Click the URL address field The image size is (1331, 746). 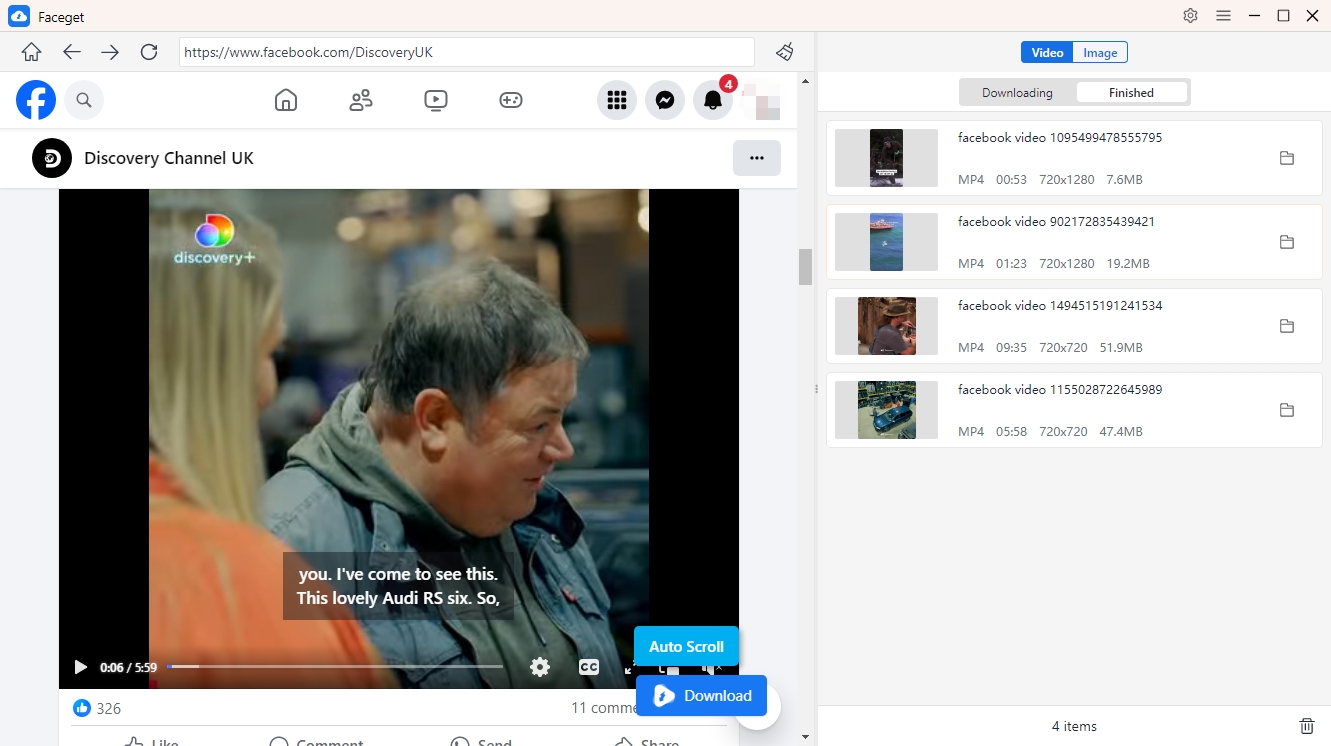coord(467,52)
